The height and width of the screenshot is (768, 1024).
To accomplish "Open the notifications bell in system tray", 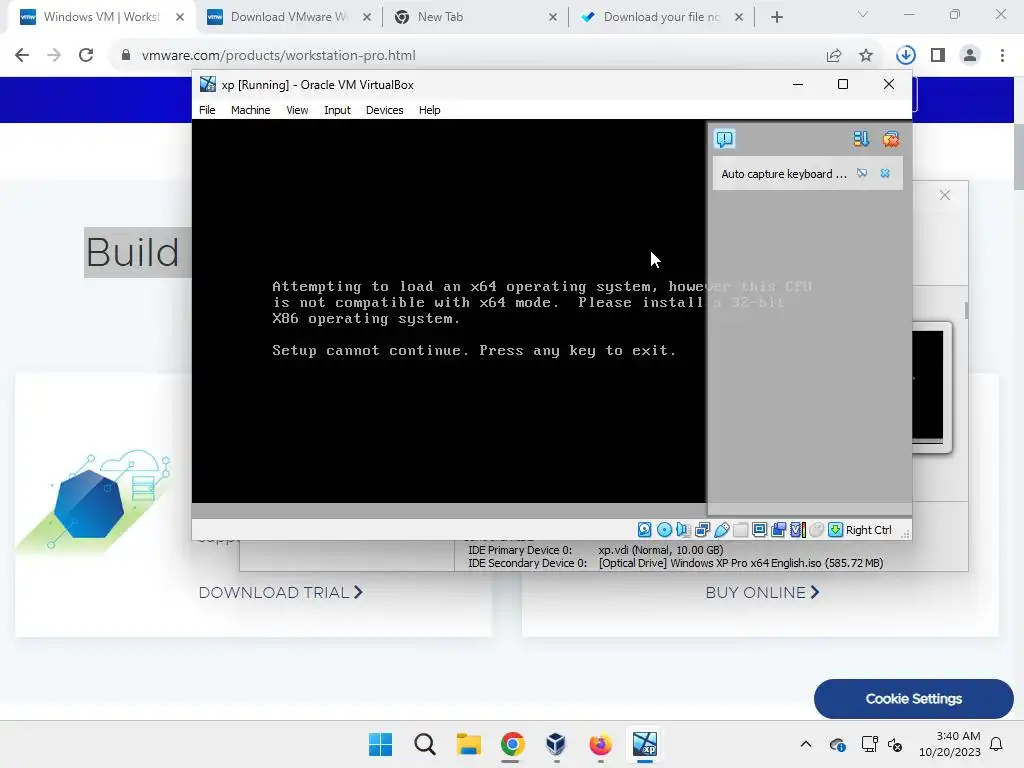I will coord(997,744).
